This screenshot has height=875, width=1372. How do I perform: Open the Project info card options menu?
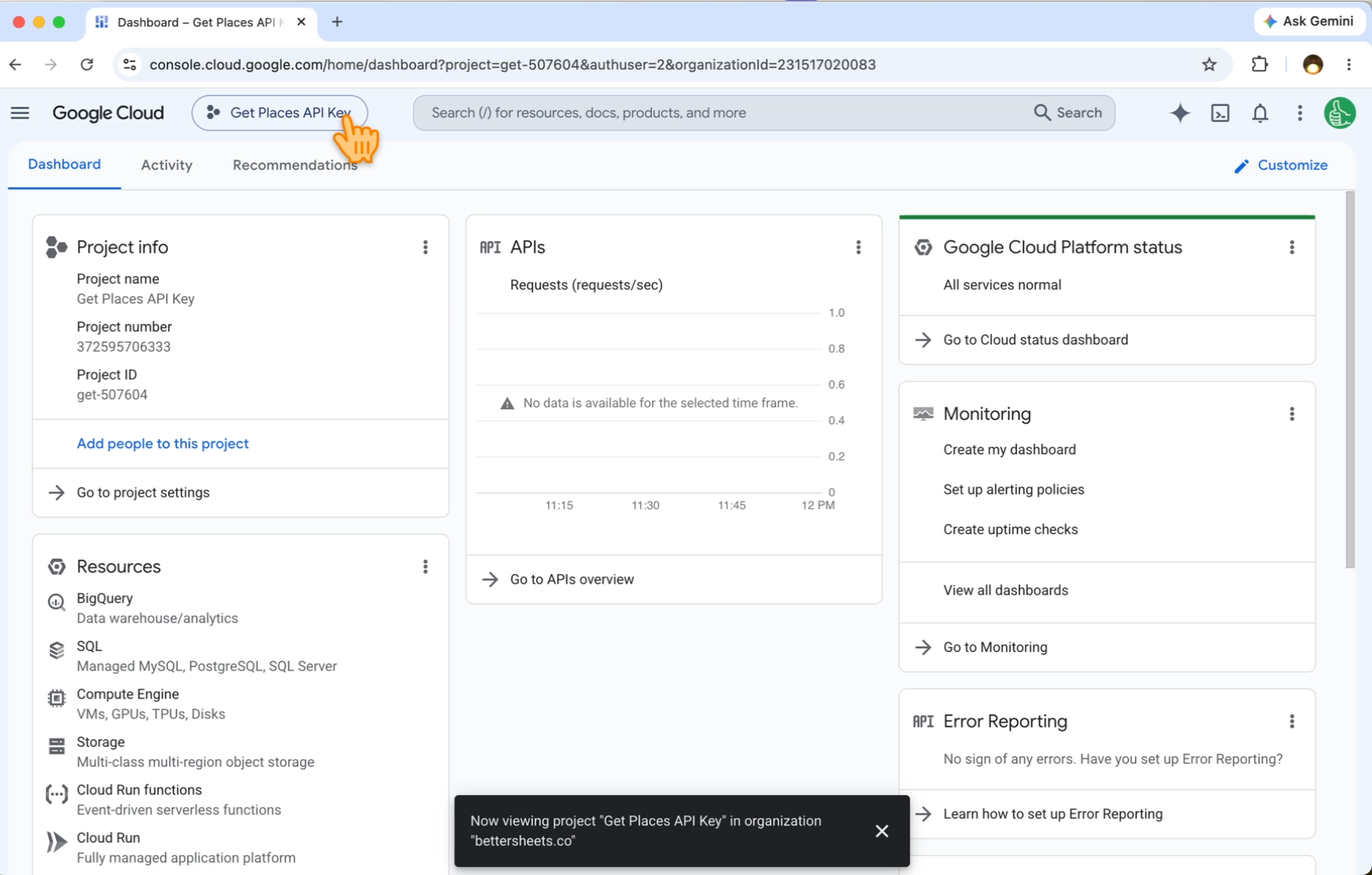coord(425,247)
